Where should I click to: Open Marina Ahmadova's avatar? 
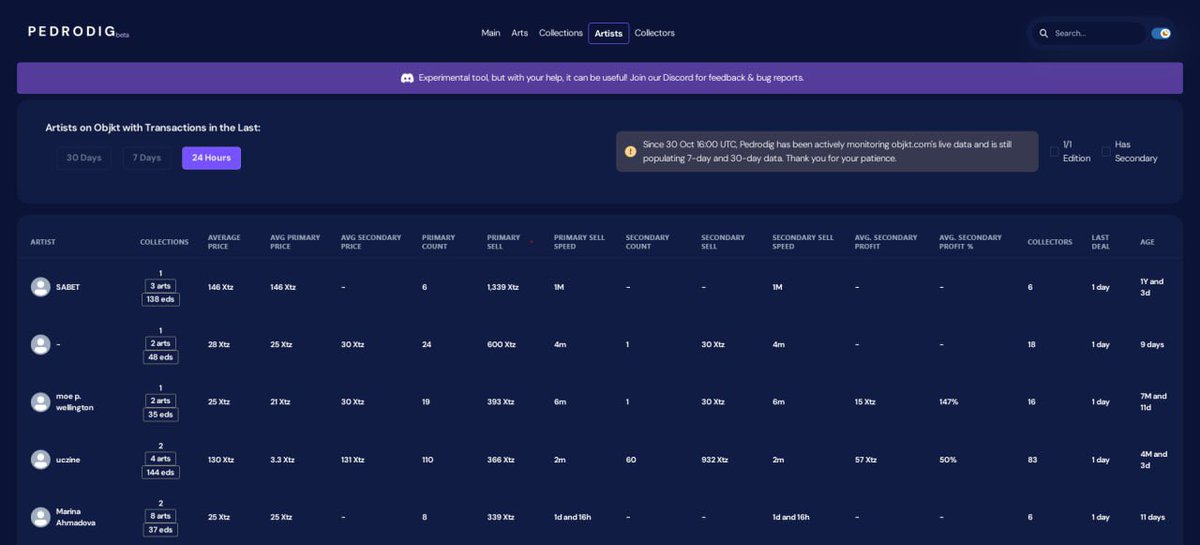click(40, 517)
